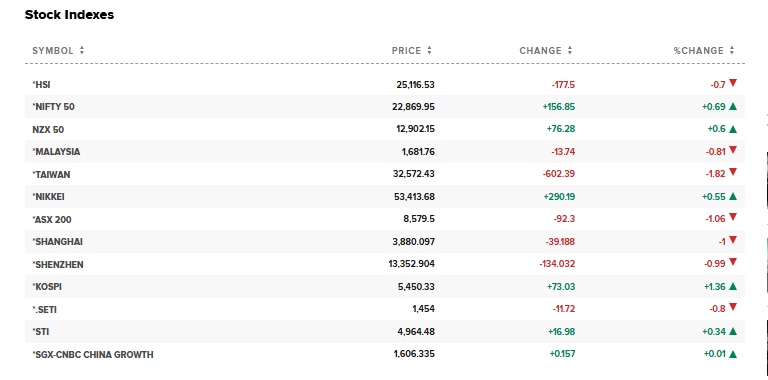Click Malaysia price 1,681.76
This screenshot has height=380, width=768.
(x=418, y=152)
